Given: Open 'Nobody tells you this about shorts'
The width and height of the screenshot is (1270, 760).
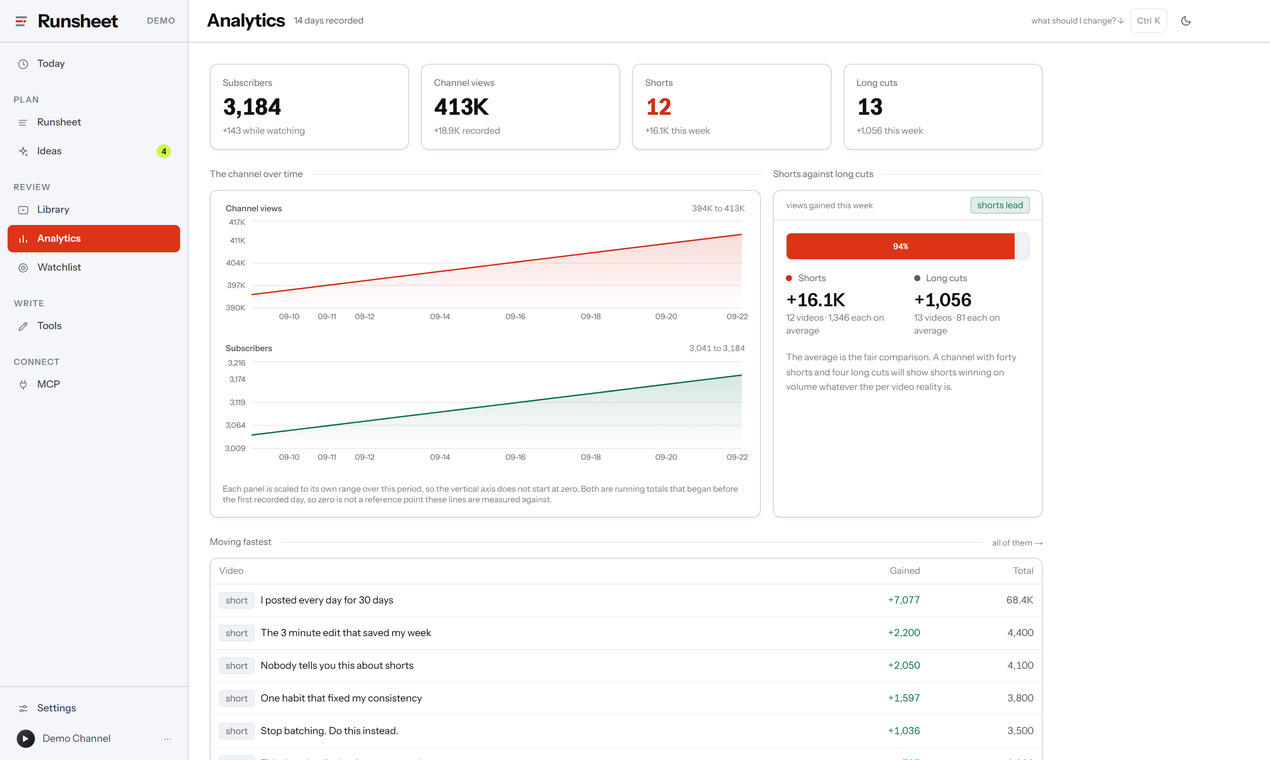Looking at the screenshot, I should 337,666.
